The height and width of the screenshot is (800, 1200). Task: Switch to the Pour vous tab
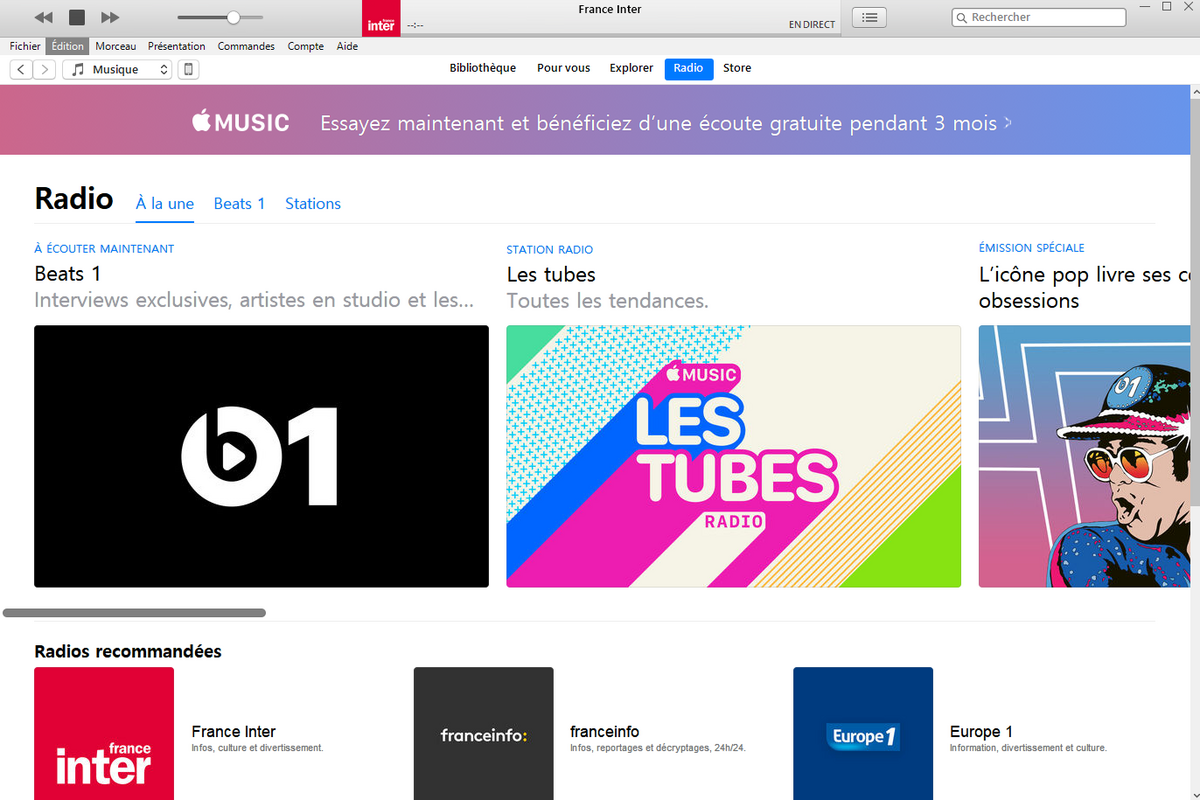pyautogui.click(x=564, y=68)
